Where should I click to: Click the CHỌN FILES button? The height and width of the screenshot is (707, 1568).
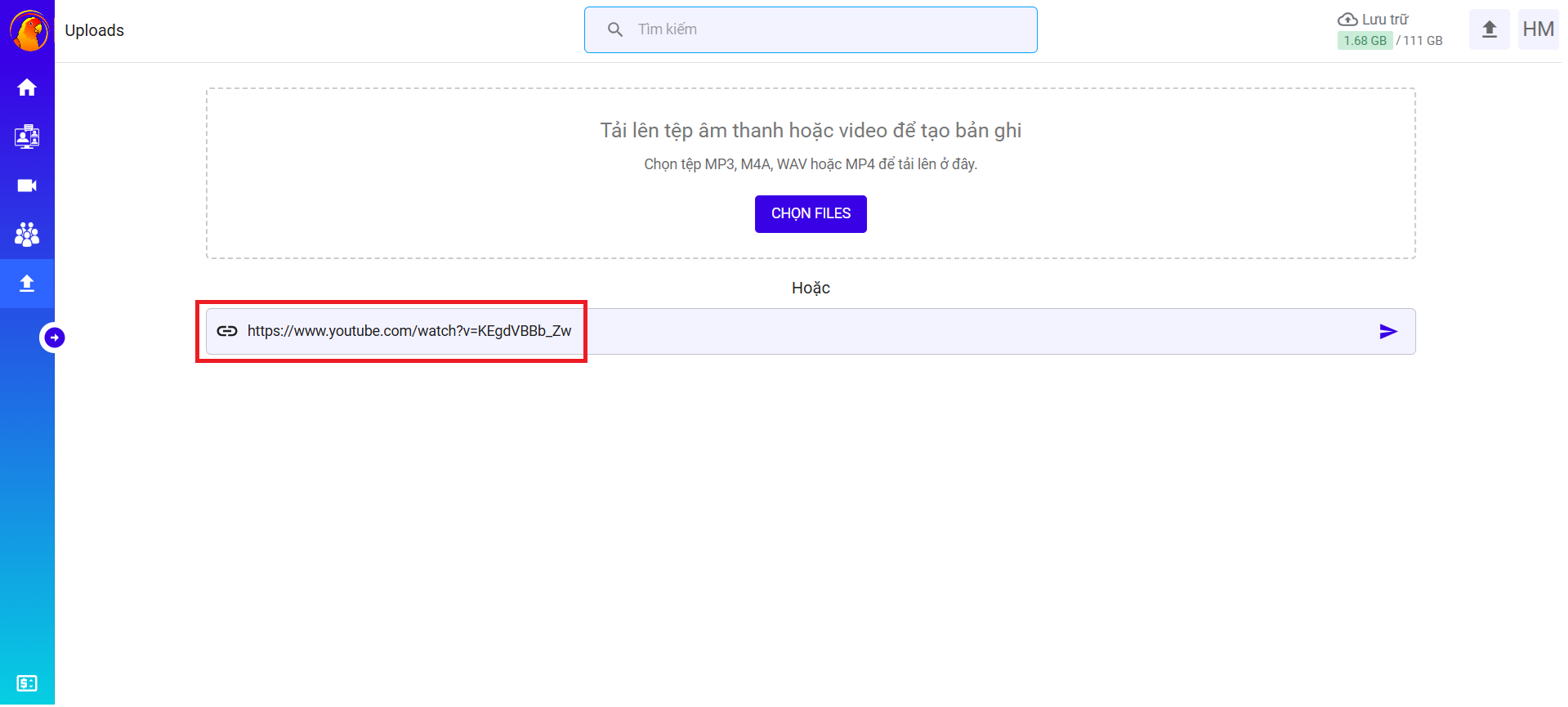coord(811,214)
